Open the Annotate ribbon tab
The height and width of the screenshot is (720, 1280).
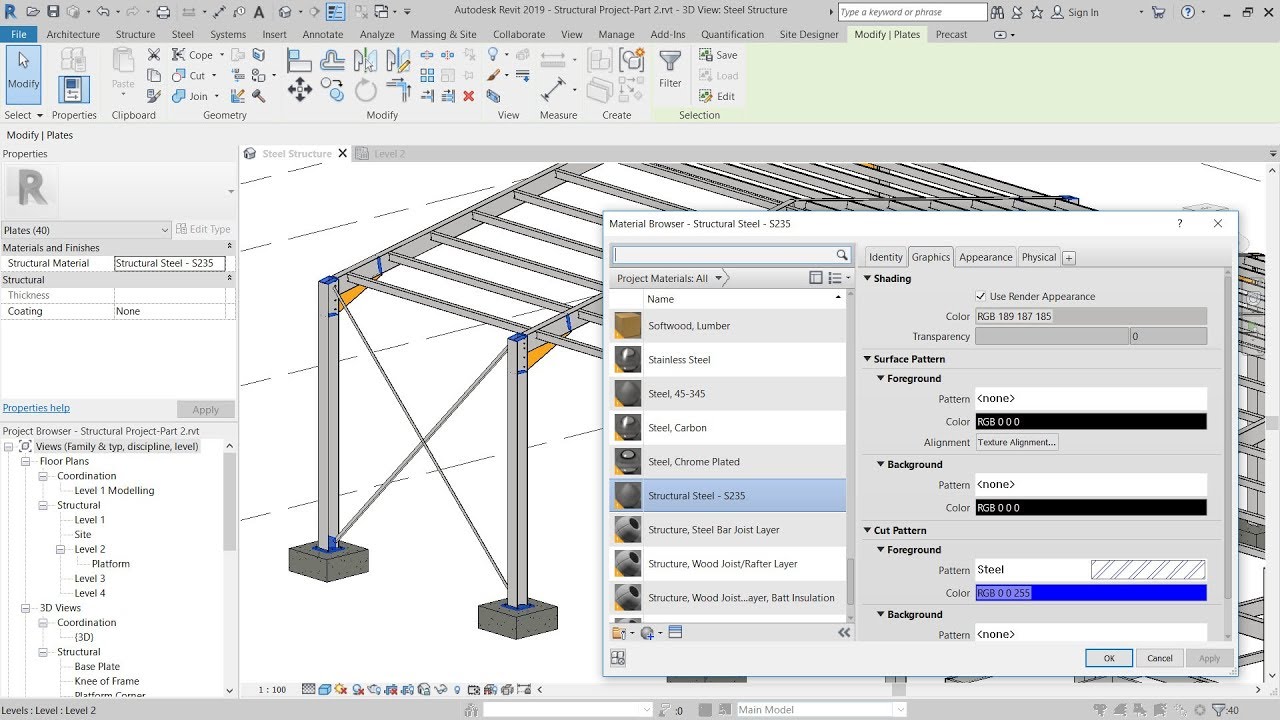coord(323,33)
